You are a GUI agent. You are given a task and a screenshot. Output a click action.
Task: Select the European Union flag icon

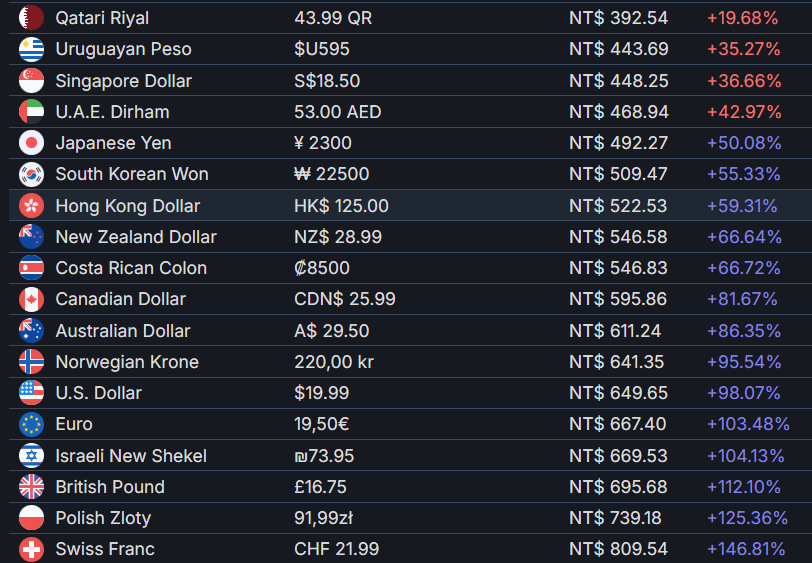31,424
